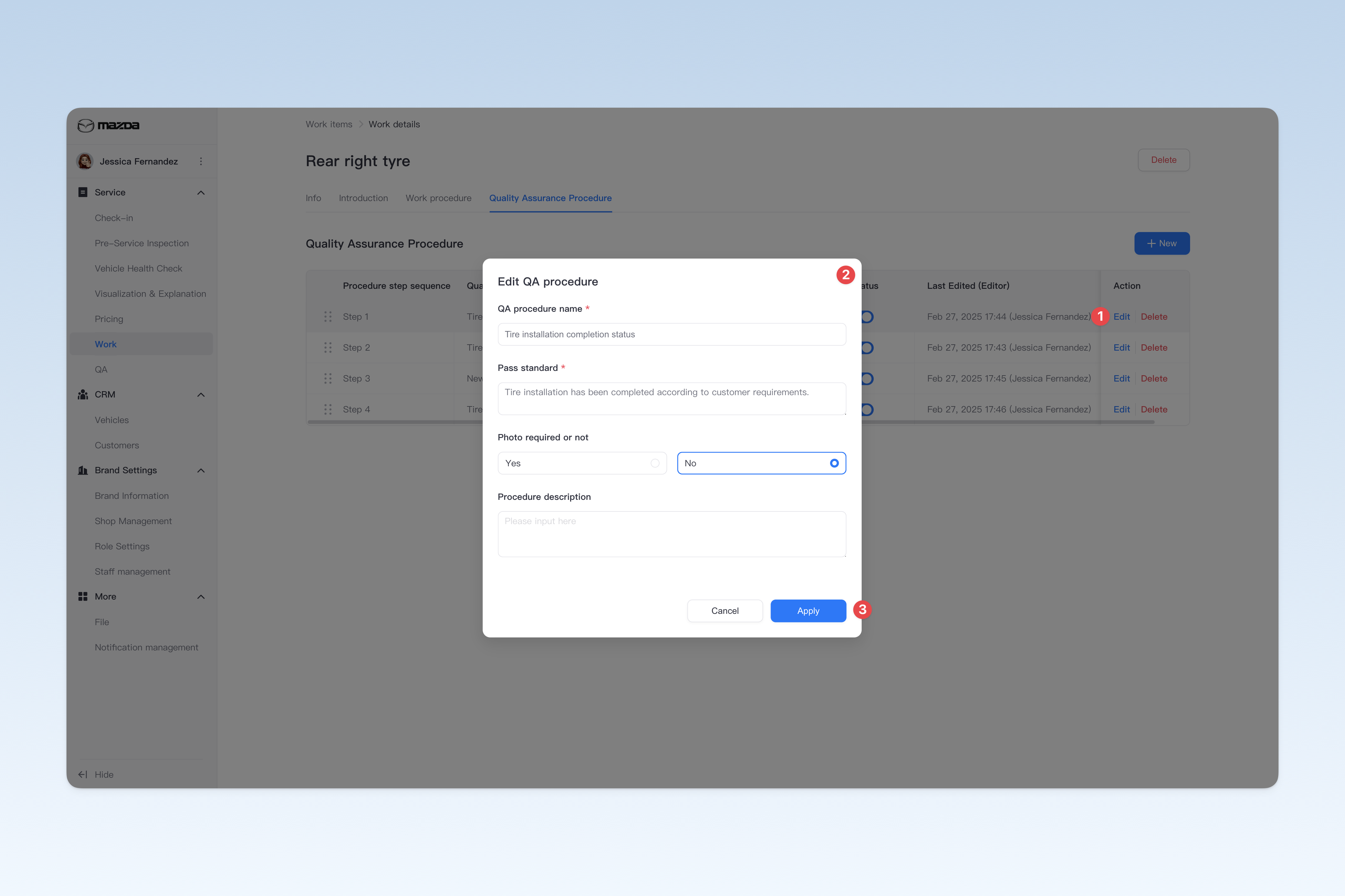Click Cancel in Edit QA procedure dialog
Screen dimensions: 1345x896
click(x=725, y=611)
